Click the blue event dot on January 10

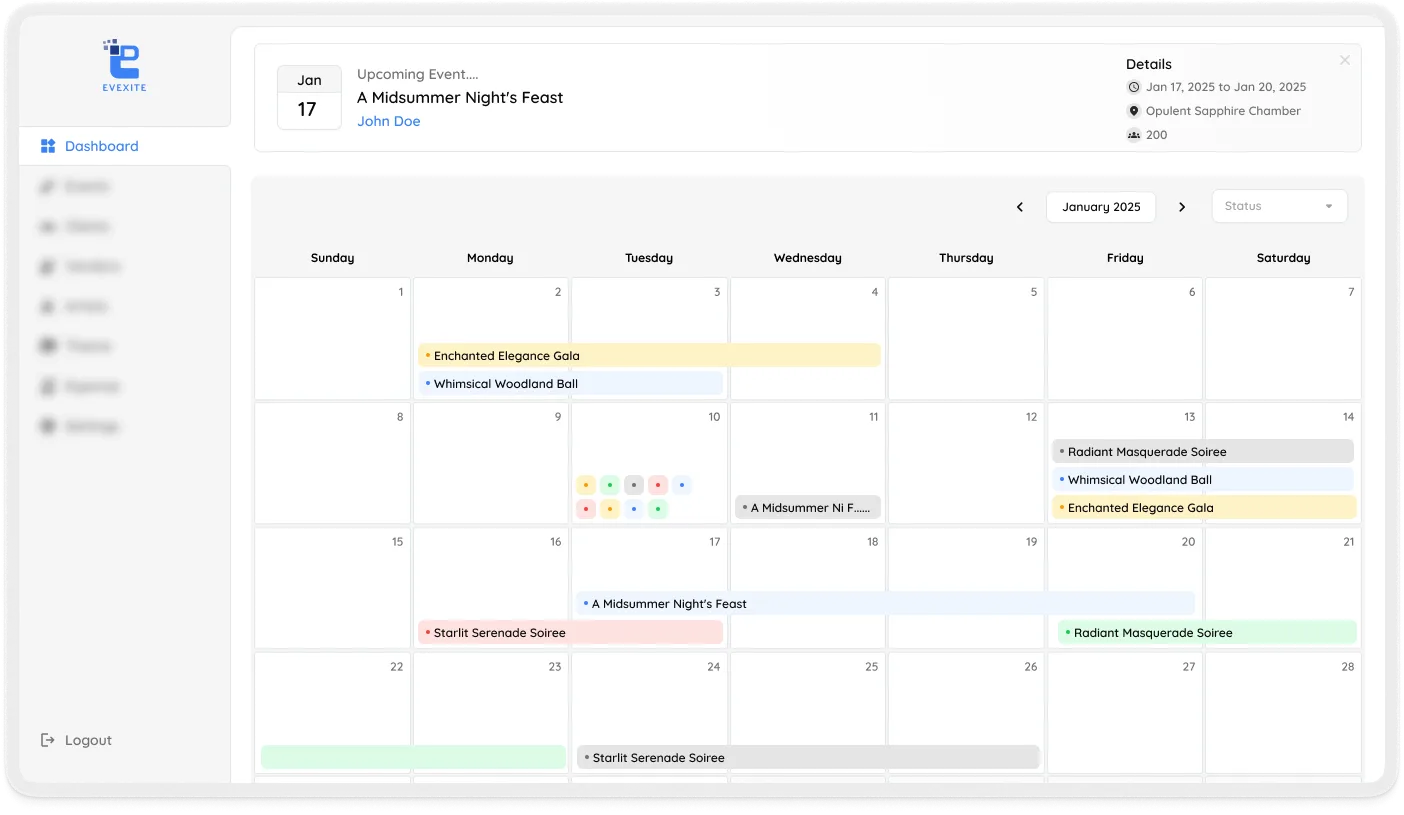click(681, 484)
